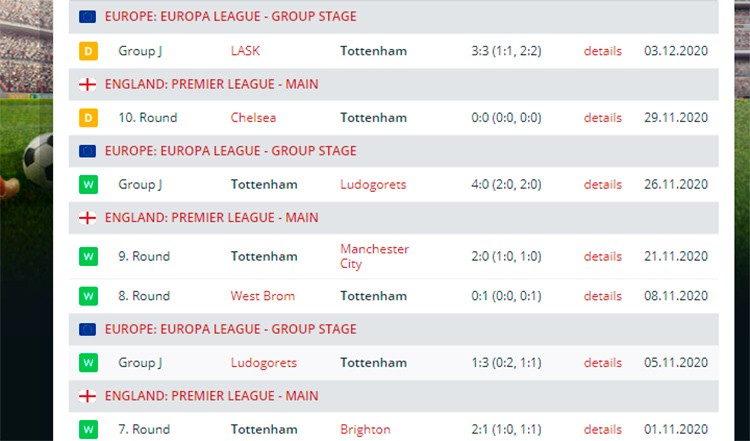Screen dimensions: 750x441
Task: Open the West Brom team link
Action: coord(263,296)
